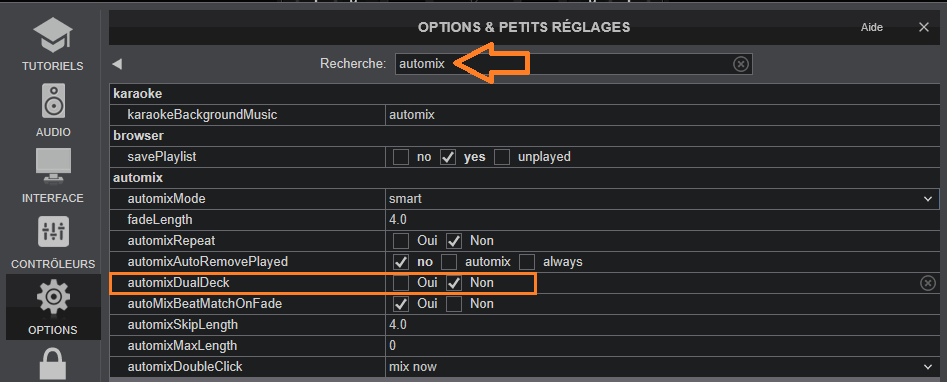Close the Options & Petits Réglages window
This screenshot has height=382, width=947.
point(923,27)
